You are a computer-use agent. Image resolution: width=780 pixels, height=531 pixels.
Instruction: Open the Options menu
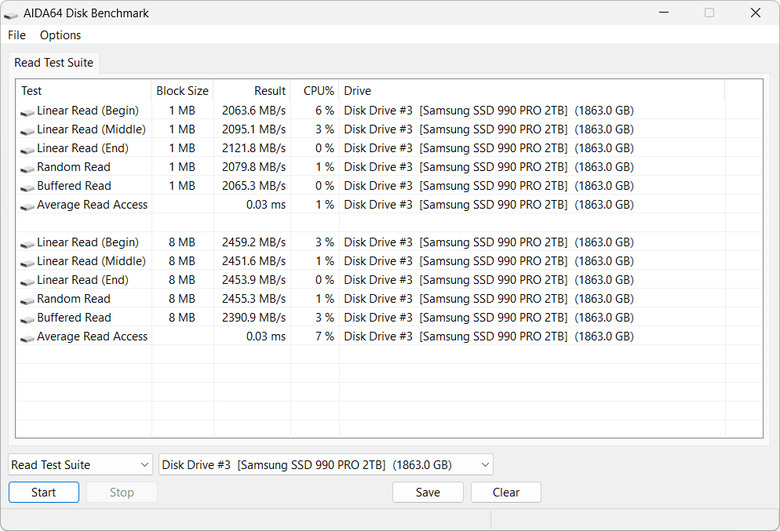60,35
